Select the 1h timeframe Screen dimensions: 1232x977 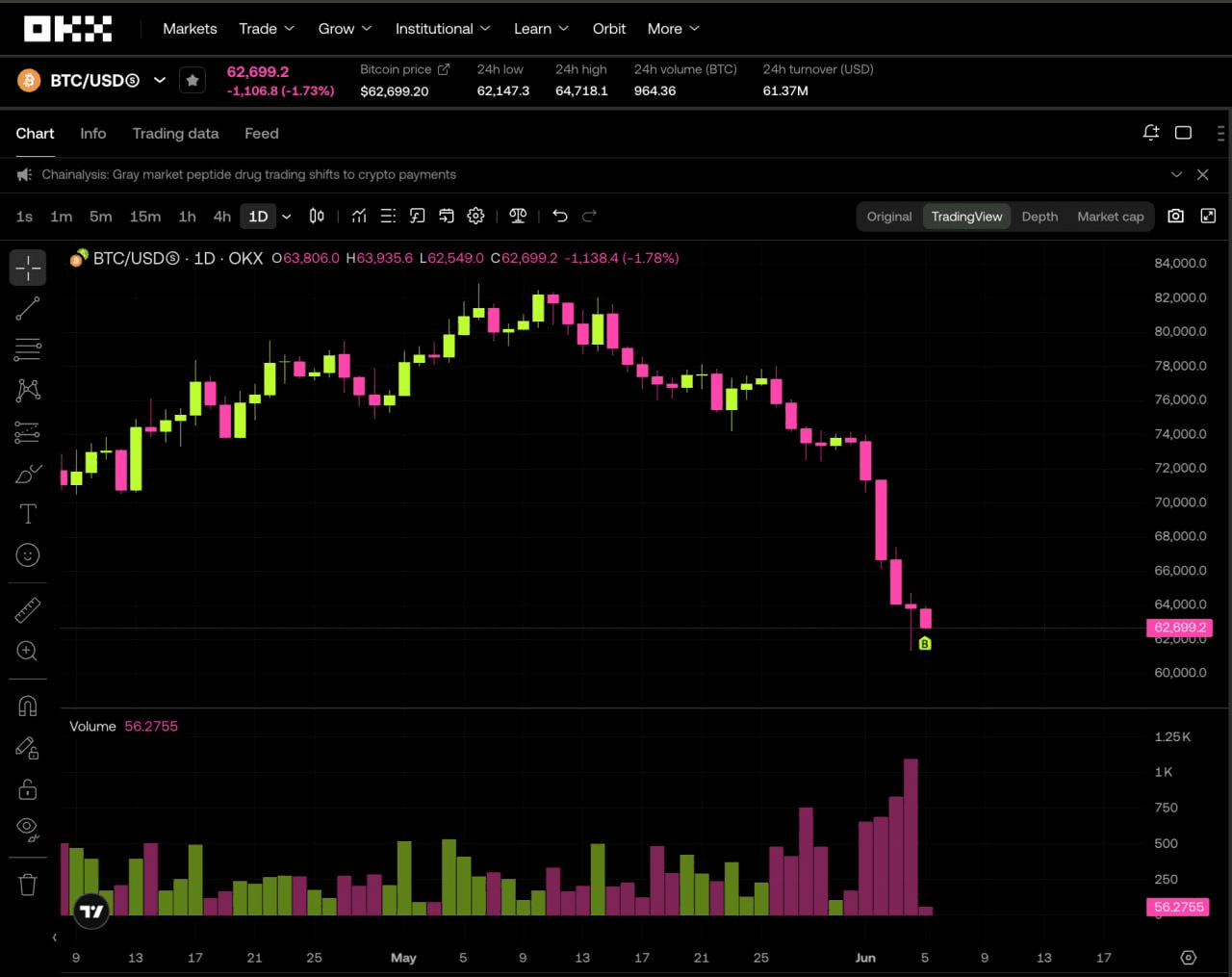[188, 217]
